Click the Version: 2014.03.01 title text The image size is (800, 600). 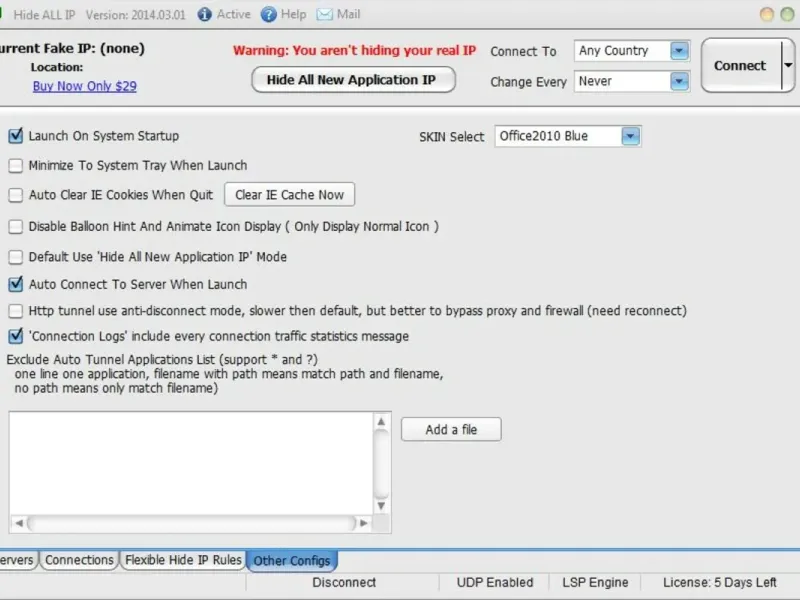[x=136, y=15]
